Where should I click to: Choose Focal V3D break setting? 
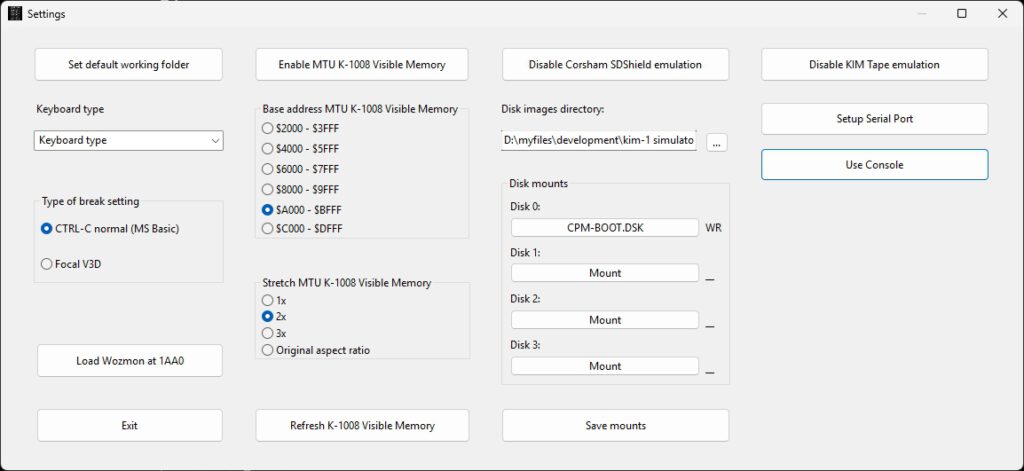[47, 264]
